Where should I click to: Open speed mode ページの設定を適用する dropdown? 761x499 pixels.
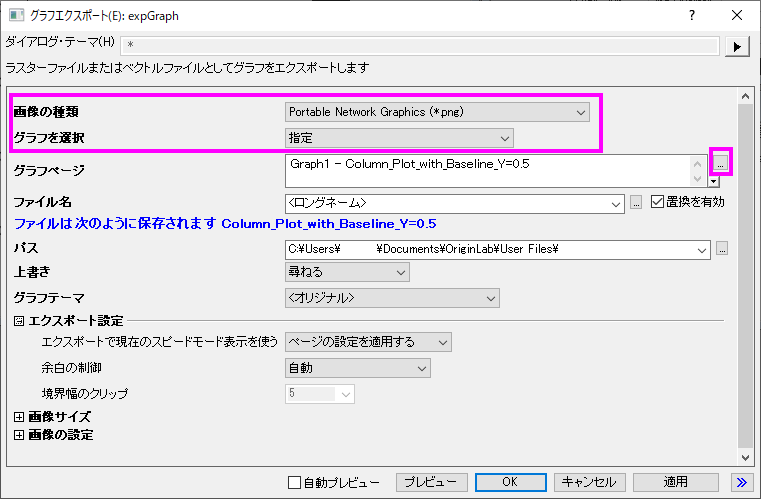pos(368,342)
